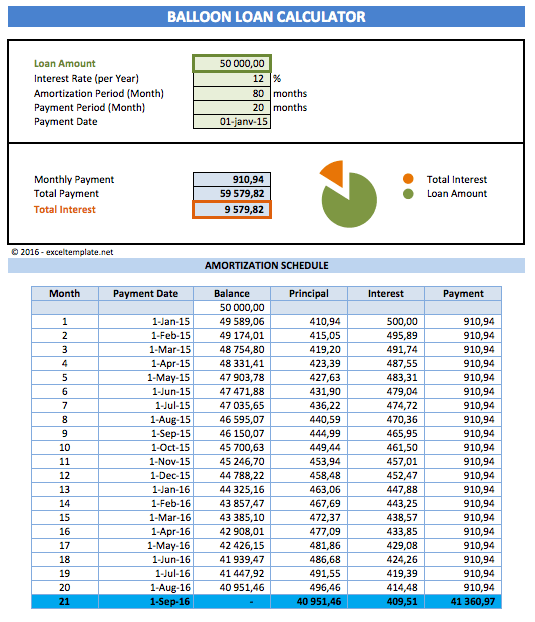The image size is (535, 622).
Task: Select the Loan Amount legend label
Action: point(457,194)
